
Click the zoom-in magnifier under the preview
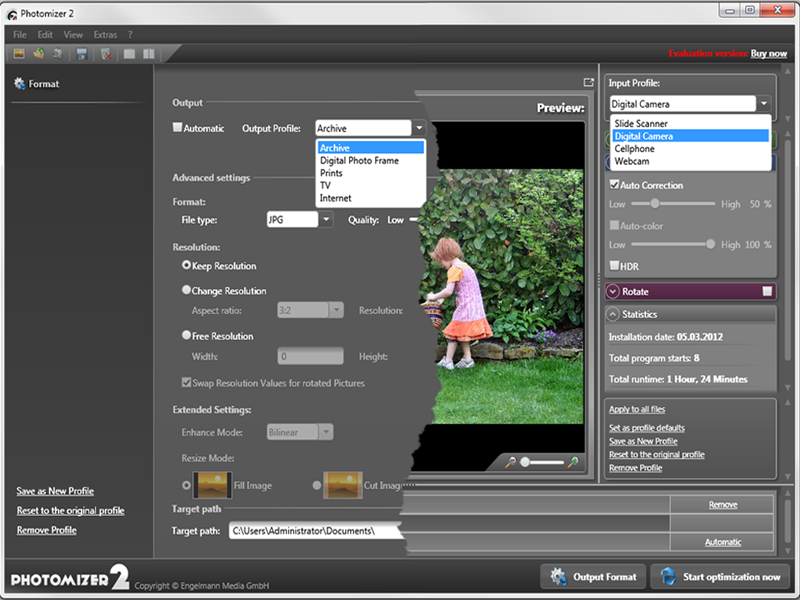point(573,462)
